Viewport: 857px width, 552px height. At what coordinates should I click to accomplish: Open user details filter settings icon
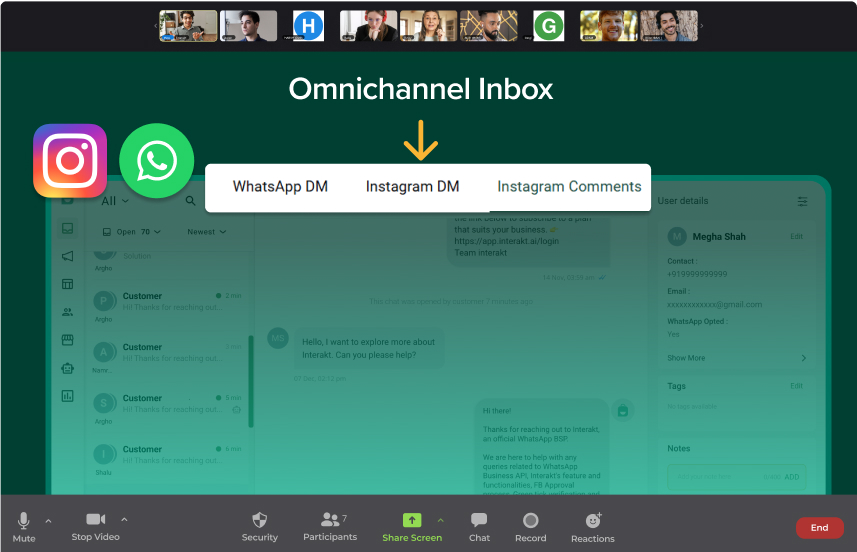802,201
